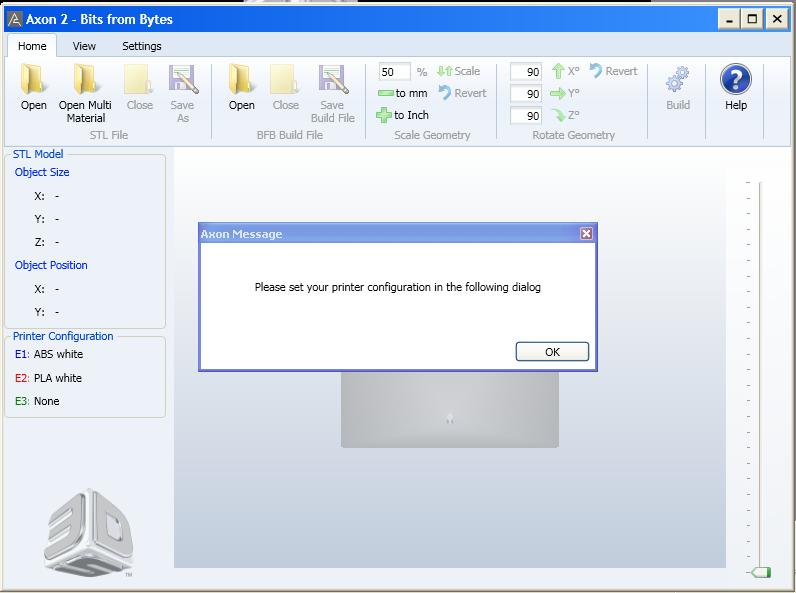Click the green vertical slider handle
796x593 pixels.
pos(761,572)
